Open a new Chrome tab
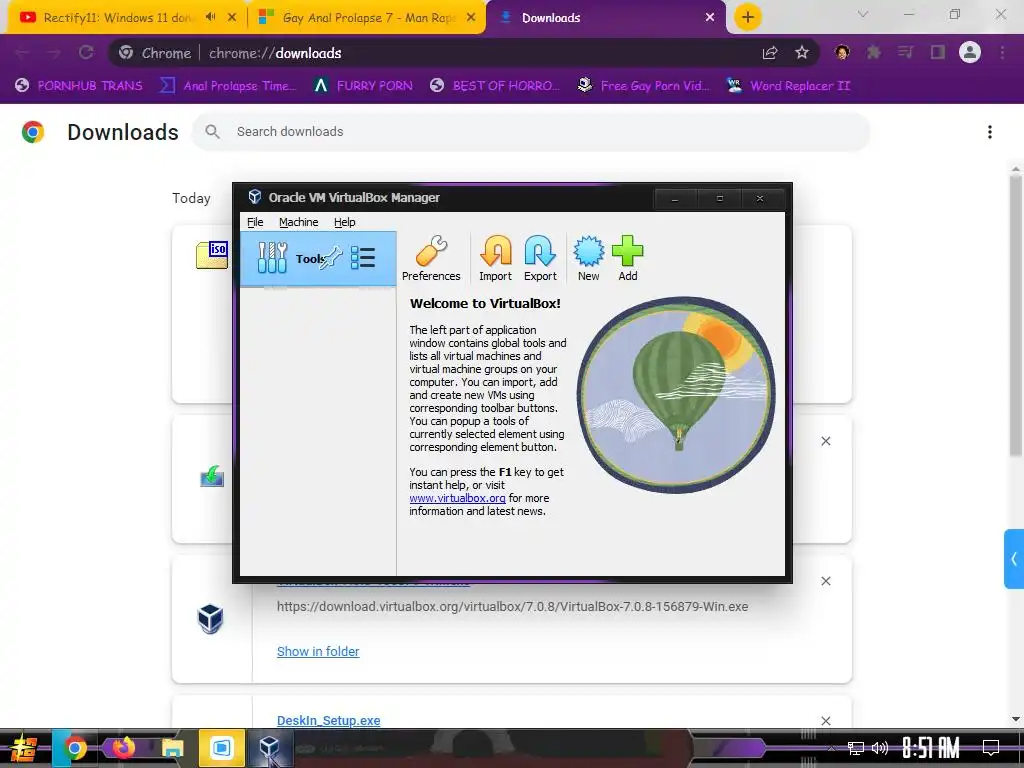 (748, 18)
